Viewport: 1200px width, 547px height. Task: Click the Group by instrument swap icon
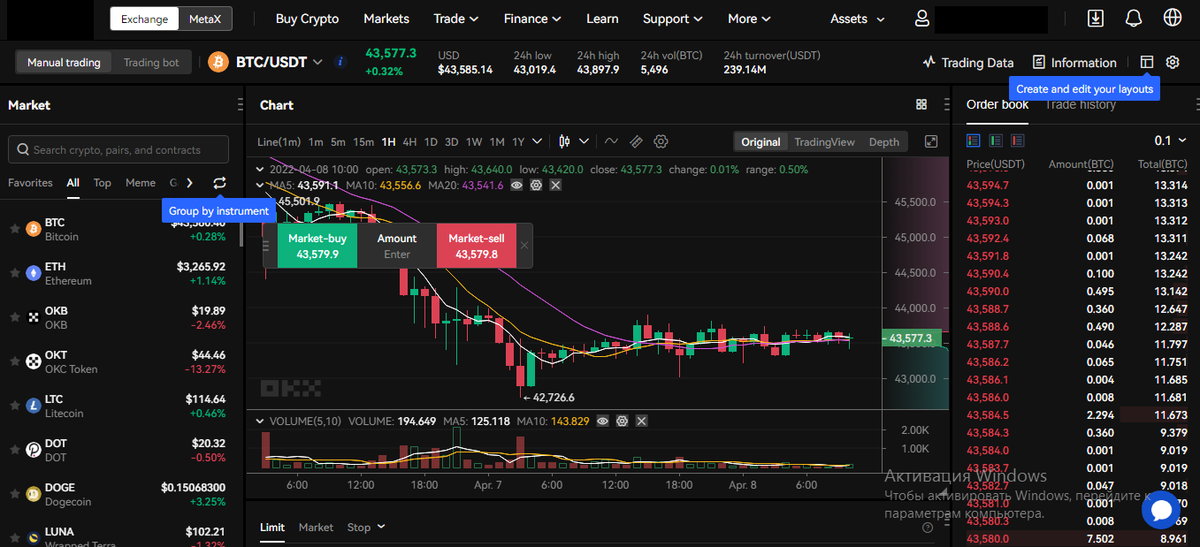point(219,183)
